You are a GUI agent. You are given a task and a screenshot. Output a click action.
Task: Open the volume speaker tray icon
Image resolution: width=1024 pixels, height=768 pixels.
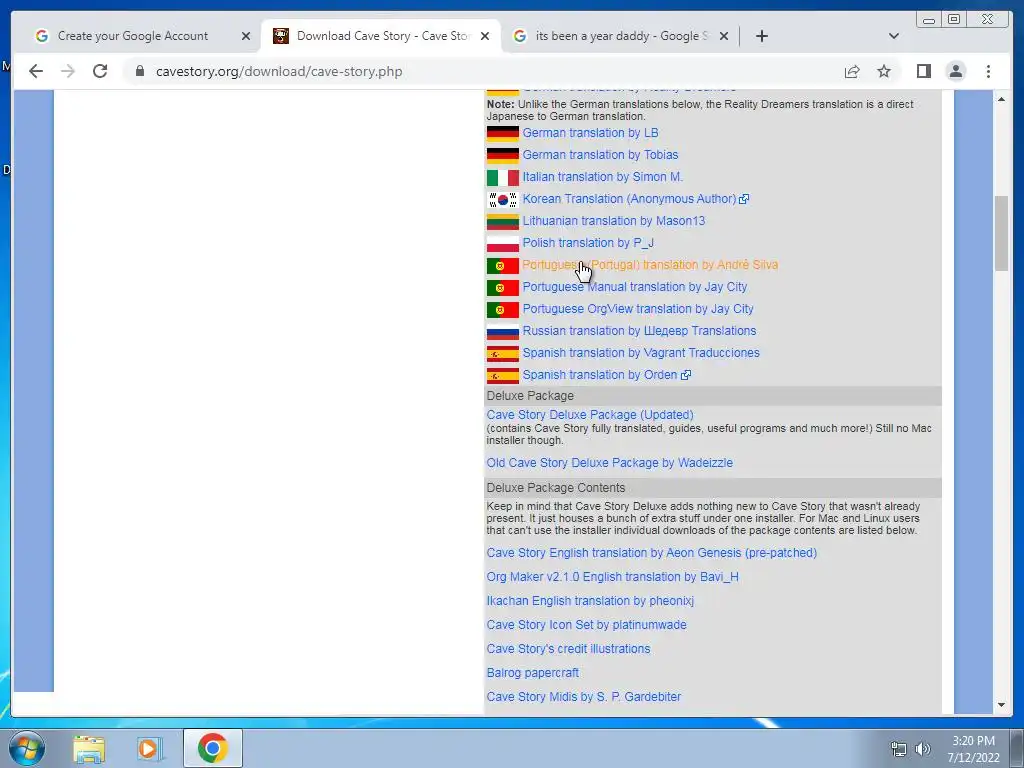pyautogui.click(x=922, y=749)
